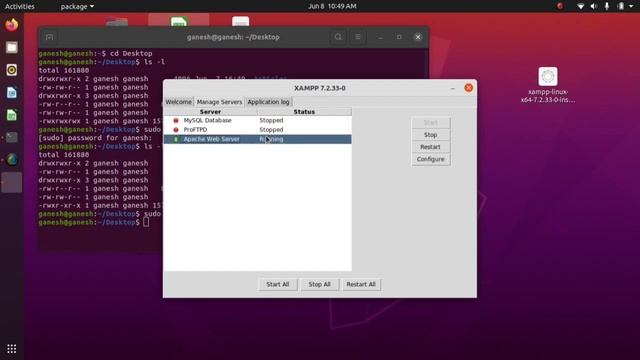Screen dimensions: 640x360
Task: Switch to the Manage Servers tab
Action: coord(219,102)
